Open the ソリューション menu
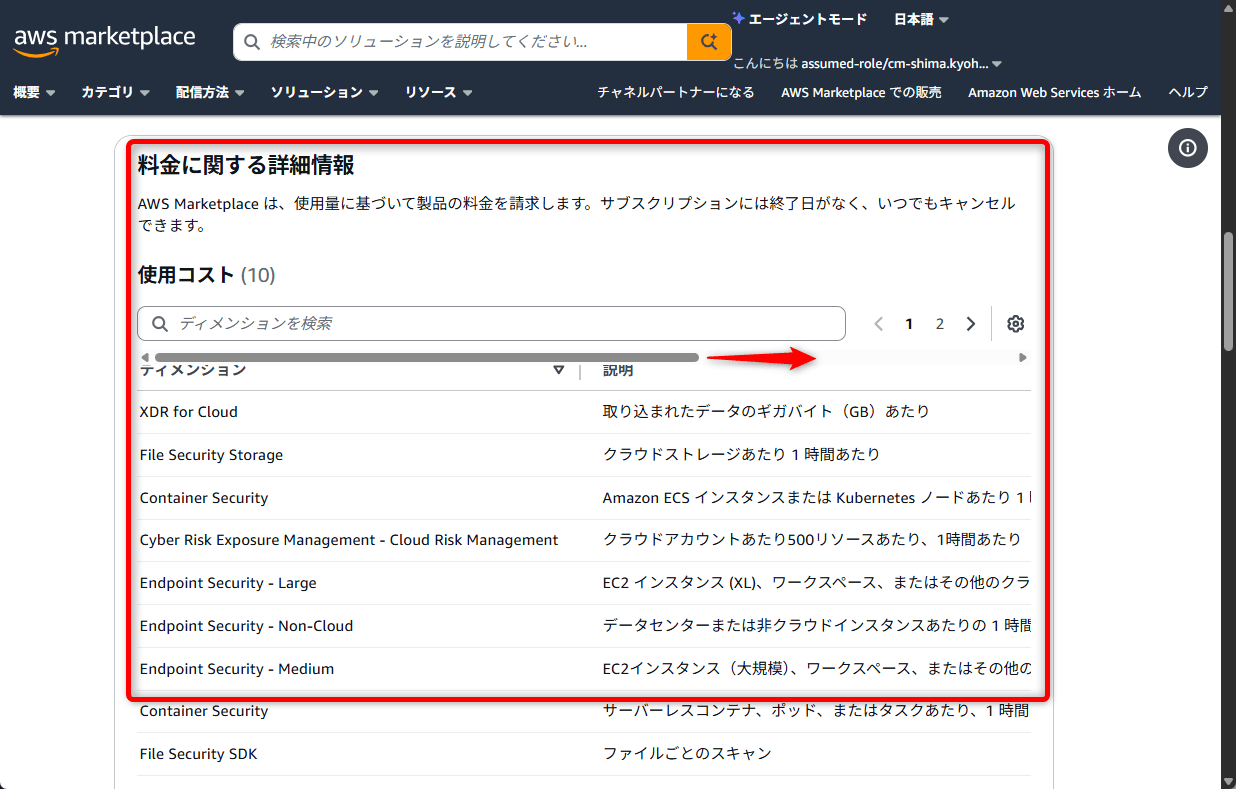Screen dimensions: 1236x789 324,92
